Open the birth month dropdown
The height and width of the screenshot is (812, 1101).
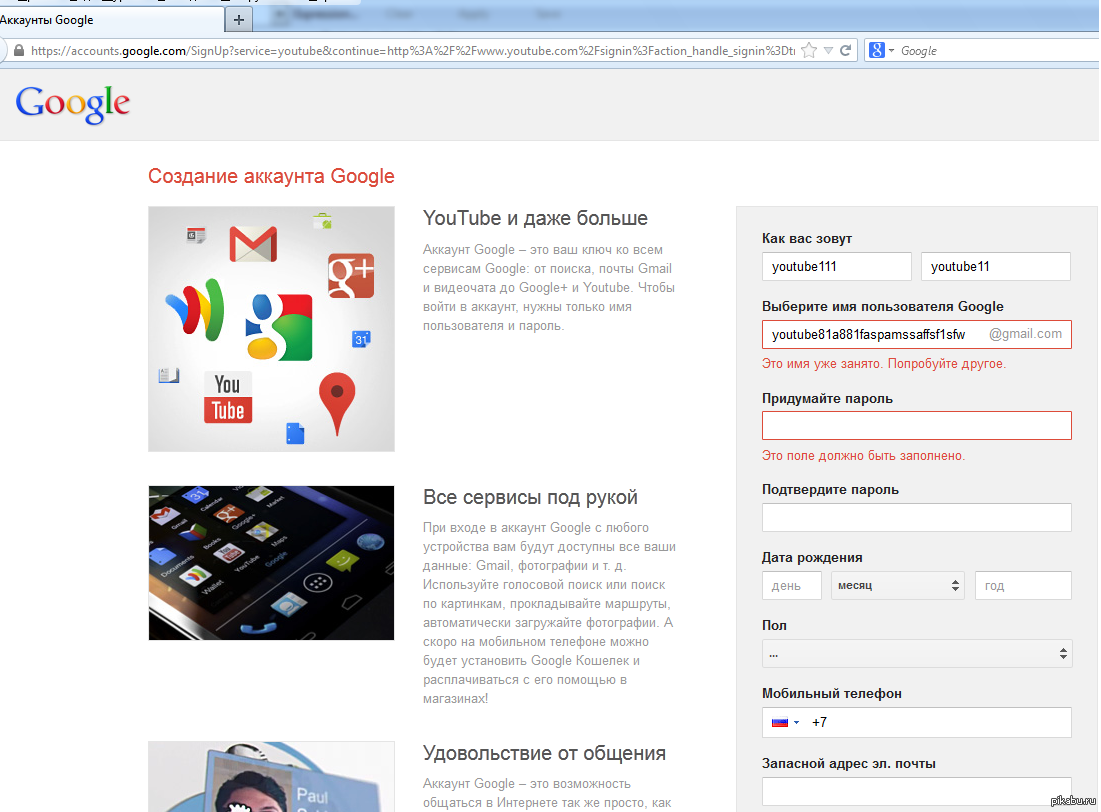pos(897,585)
